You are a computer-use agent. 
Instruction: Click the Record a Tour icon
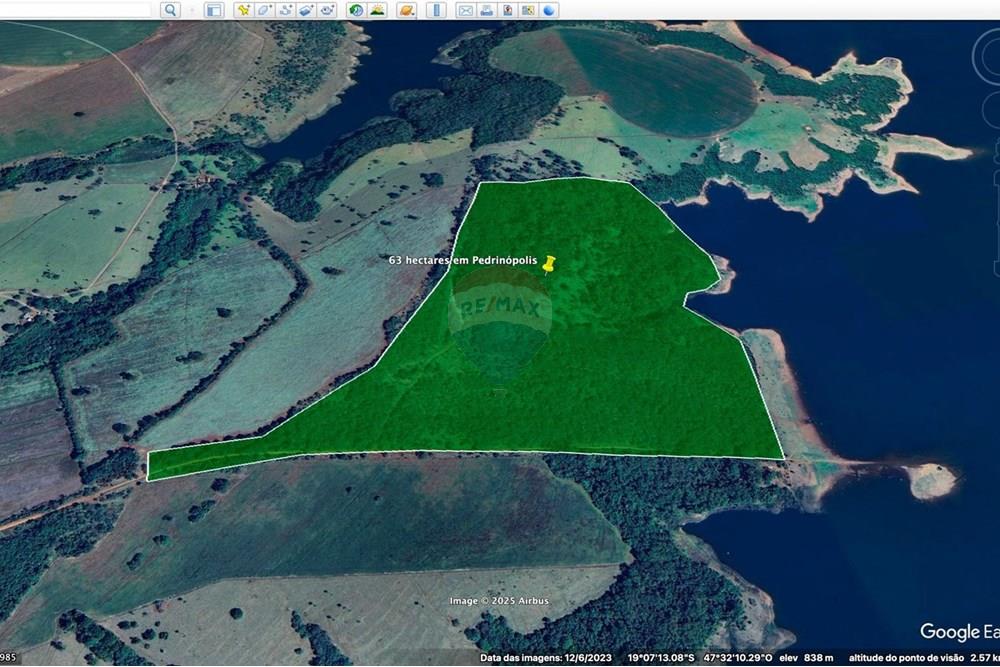[327, 10]
